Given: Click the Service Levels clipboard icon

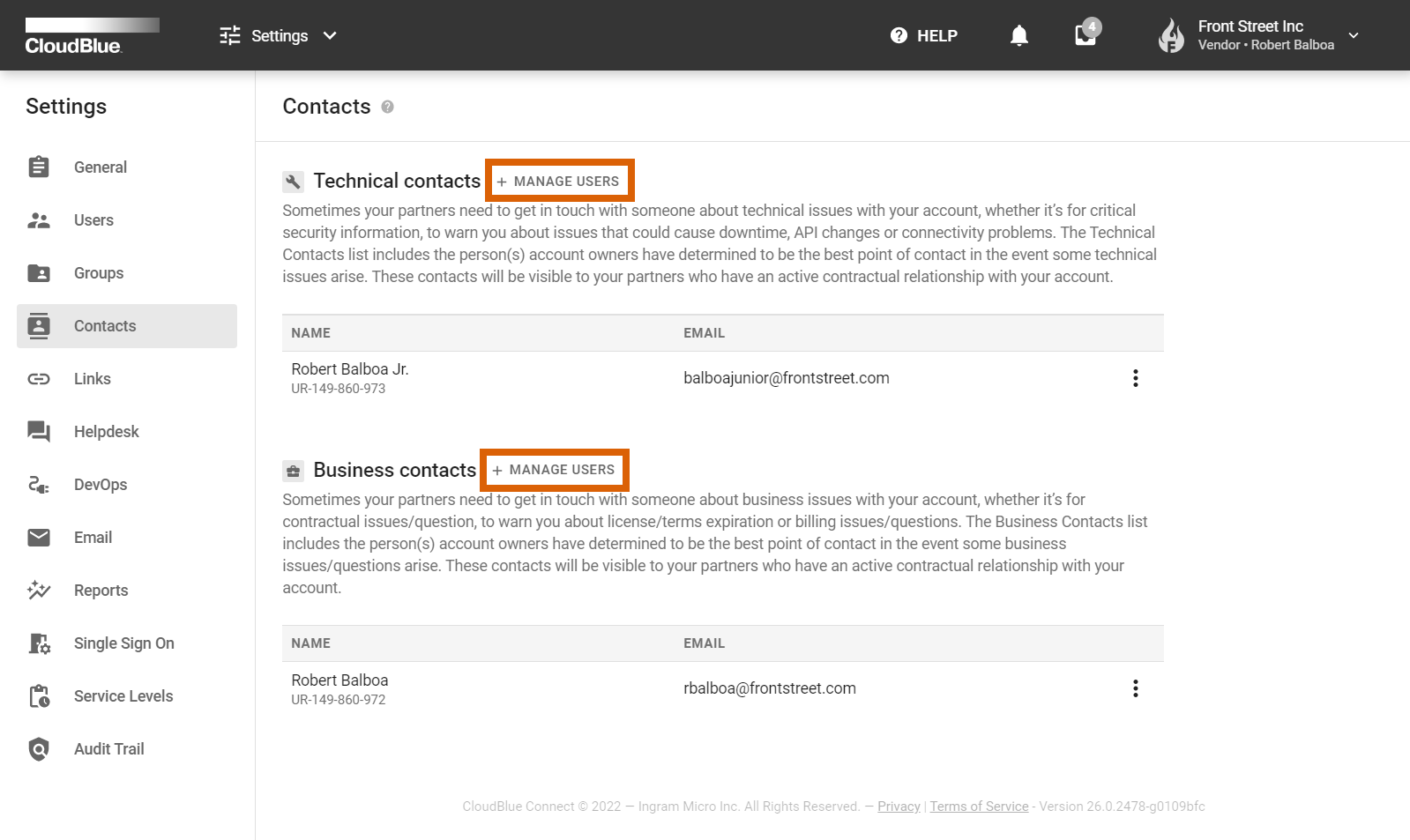Looking at the screenshot, I should pos(39,696).
